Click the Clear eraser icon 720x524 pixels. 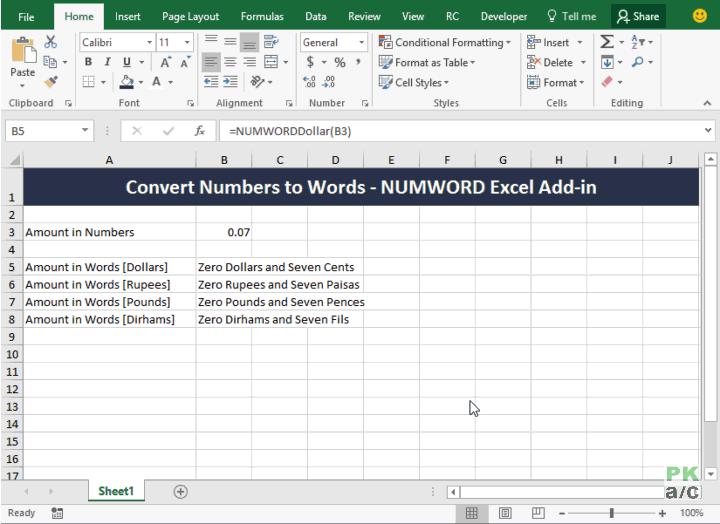pos(607,82)
